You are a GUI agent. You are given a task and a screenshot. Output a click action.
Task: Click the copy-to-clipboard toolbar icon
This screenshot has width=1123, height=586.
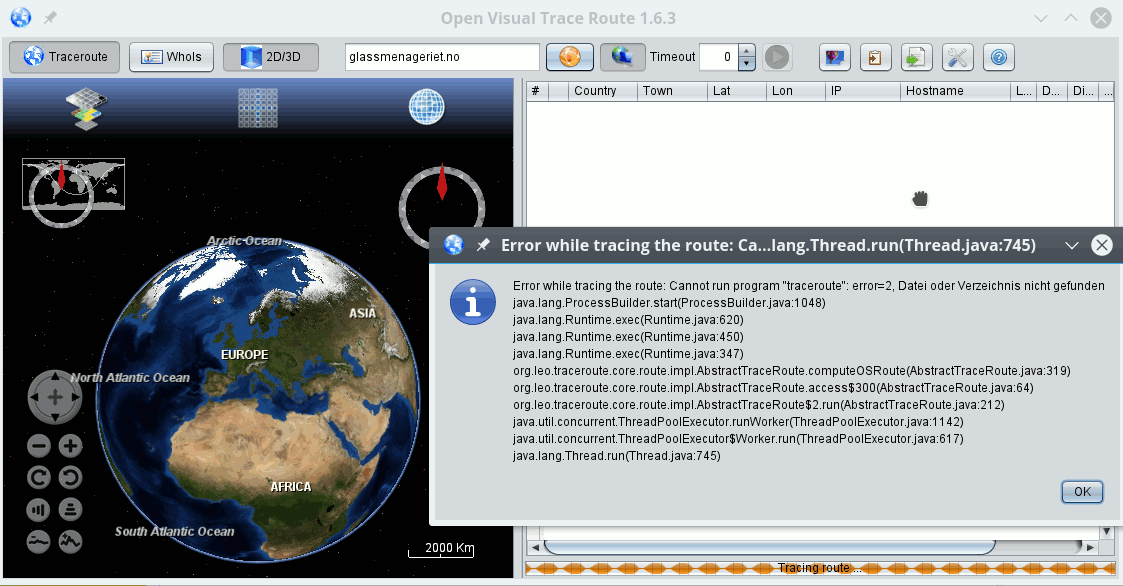[875, 57]
